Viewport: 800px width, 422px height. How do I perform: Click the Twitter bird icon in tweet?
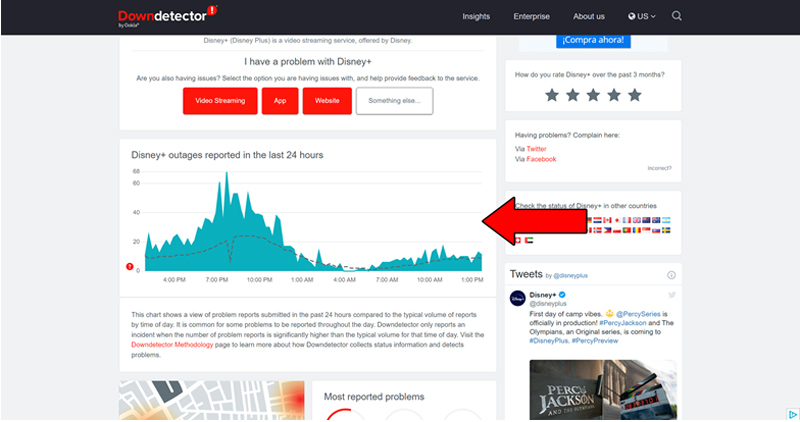672,295
